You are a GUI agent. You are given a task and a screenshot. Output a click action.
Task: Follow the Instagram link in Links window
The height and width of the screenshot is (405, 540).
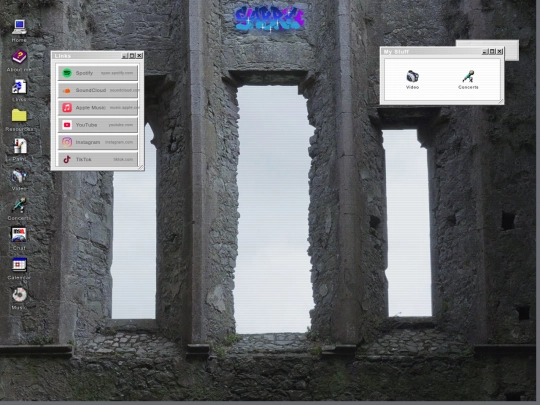coord(98,142)
